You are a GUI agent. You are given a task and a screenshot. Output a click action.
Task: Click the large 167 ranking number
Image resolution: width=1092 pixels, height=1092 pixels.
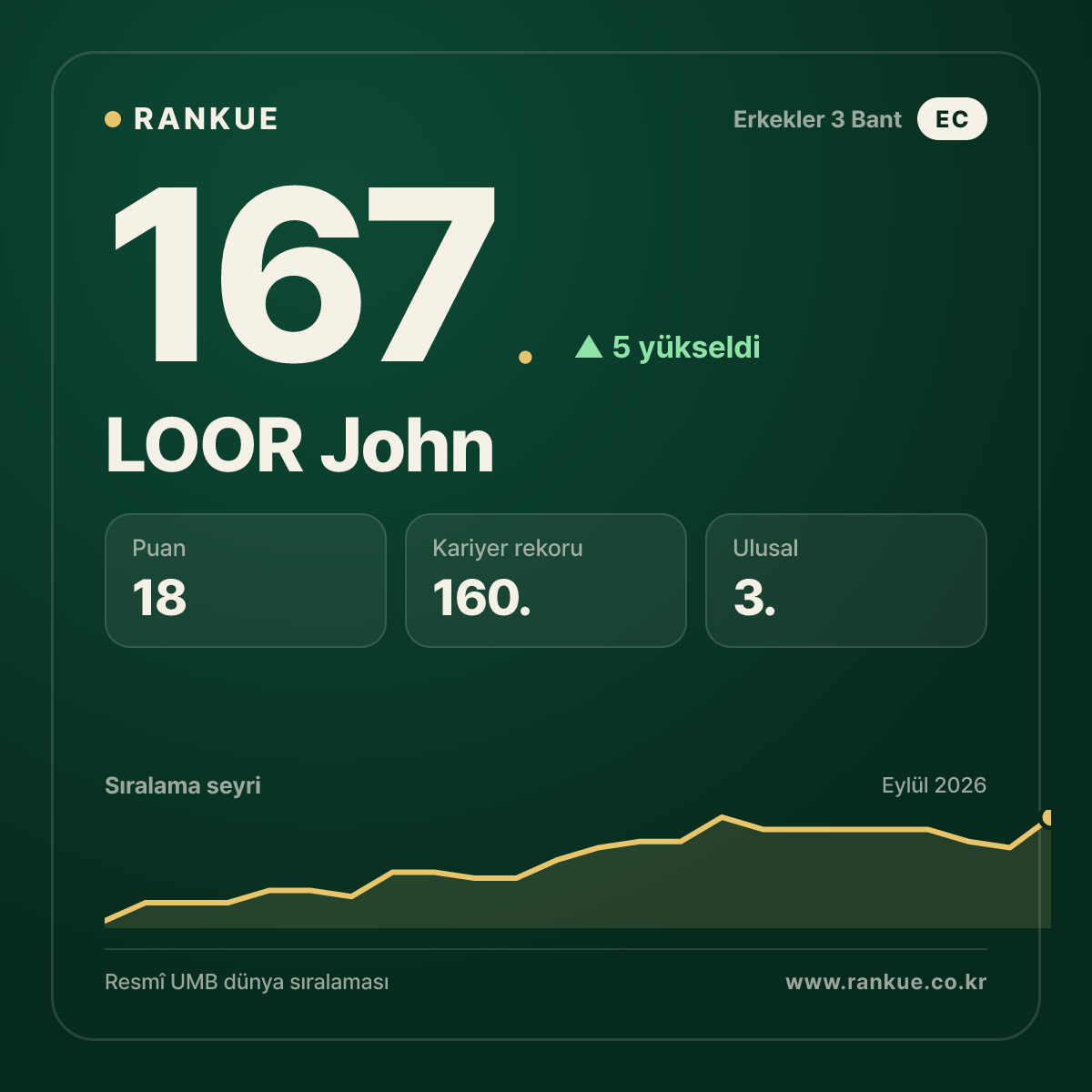pos(305,273)
